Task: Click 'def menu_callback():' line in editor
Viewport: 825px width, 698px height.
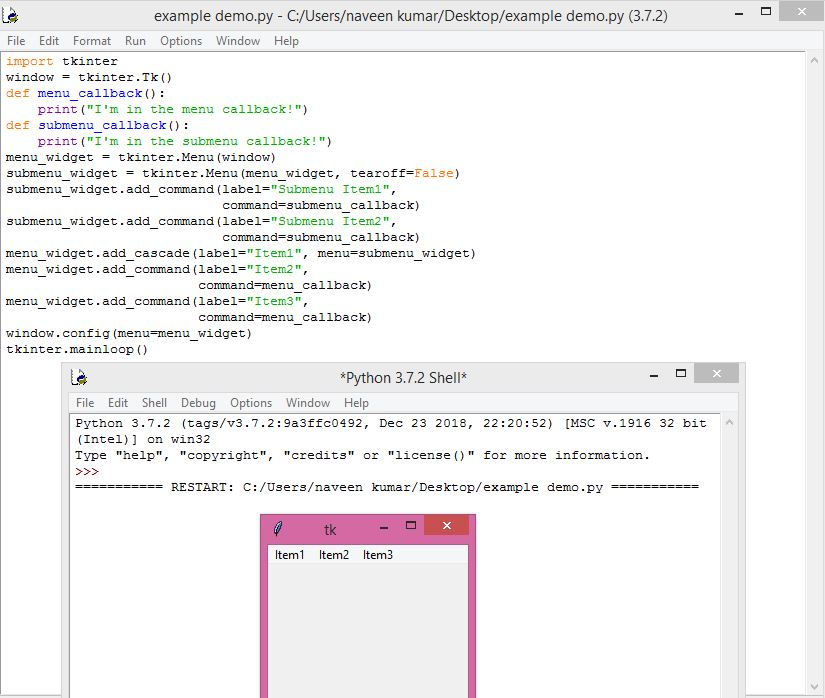Action: coord(85,93)
